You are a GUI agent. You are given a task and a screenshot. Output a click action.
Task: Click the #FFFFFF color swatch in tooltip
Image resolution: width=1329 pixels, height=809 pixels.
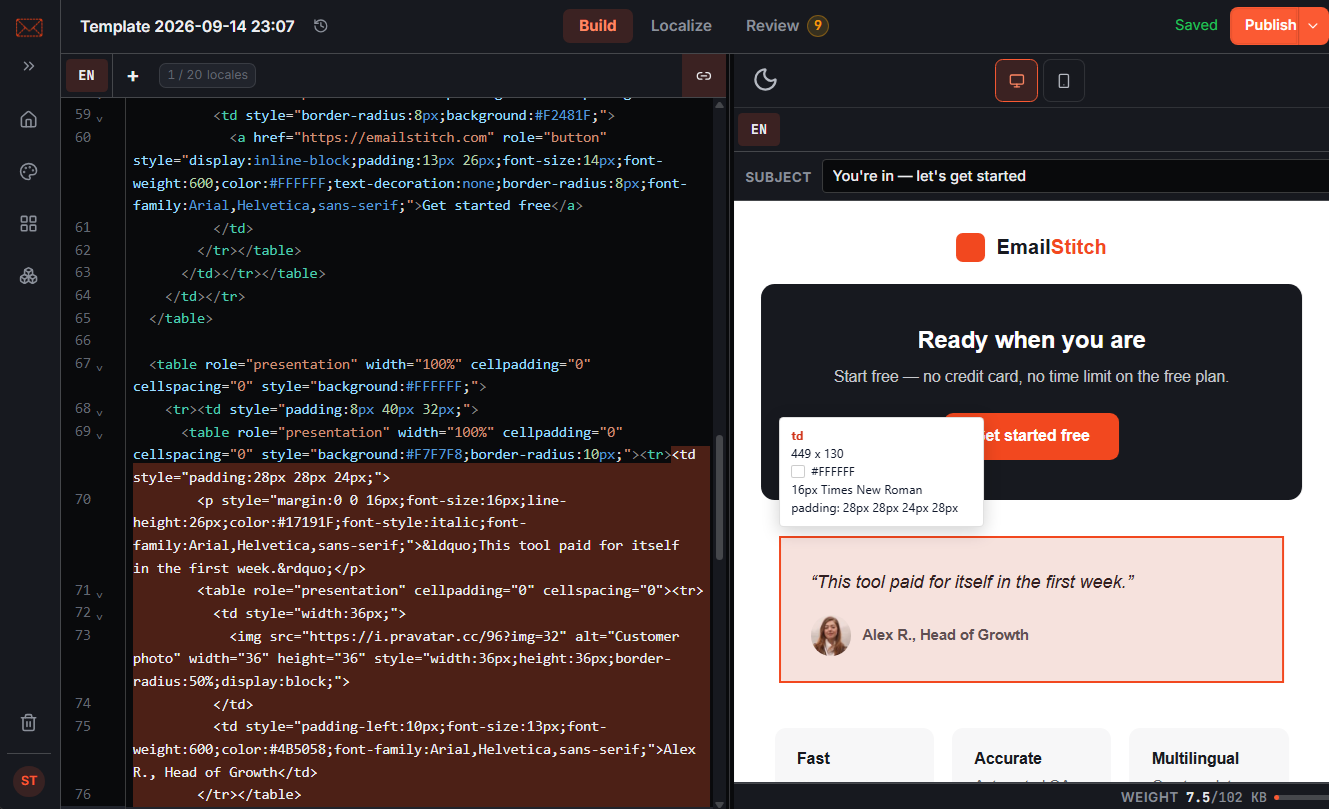pyautogui.click(x=798, y=472)
